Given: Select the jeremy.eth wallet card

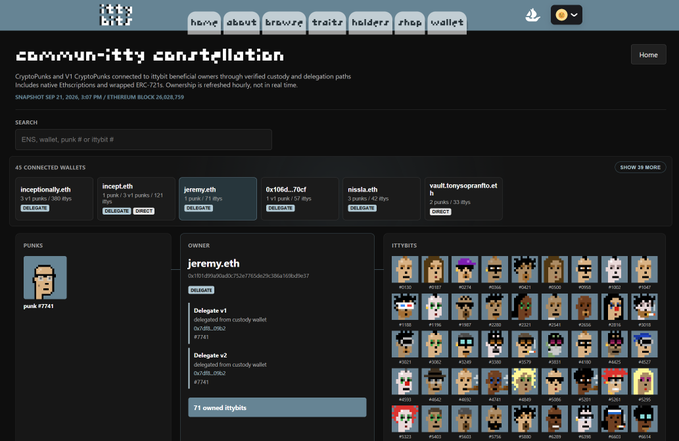Looking at the screenshot, I should click(x=218, y=199).
